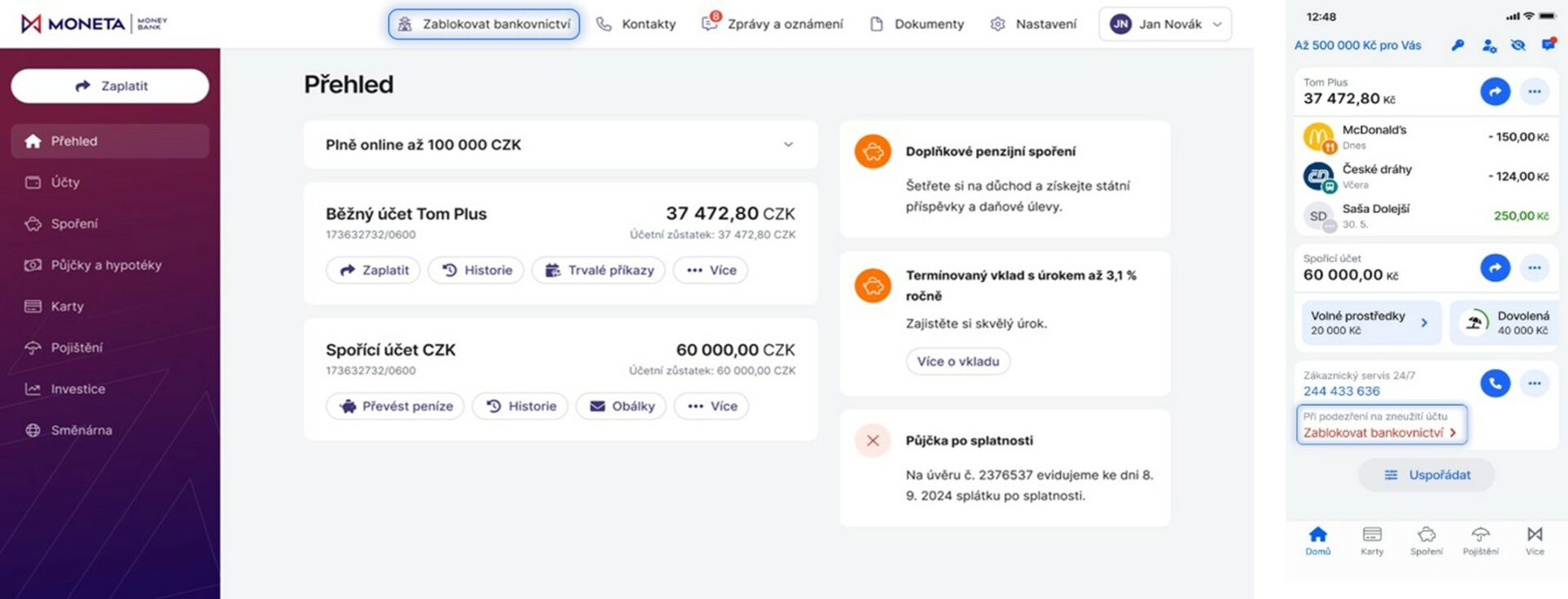1568x599 pixels.
Task: Click the Termínovaný vklad piggy icon
Action: click(873, 286)
